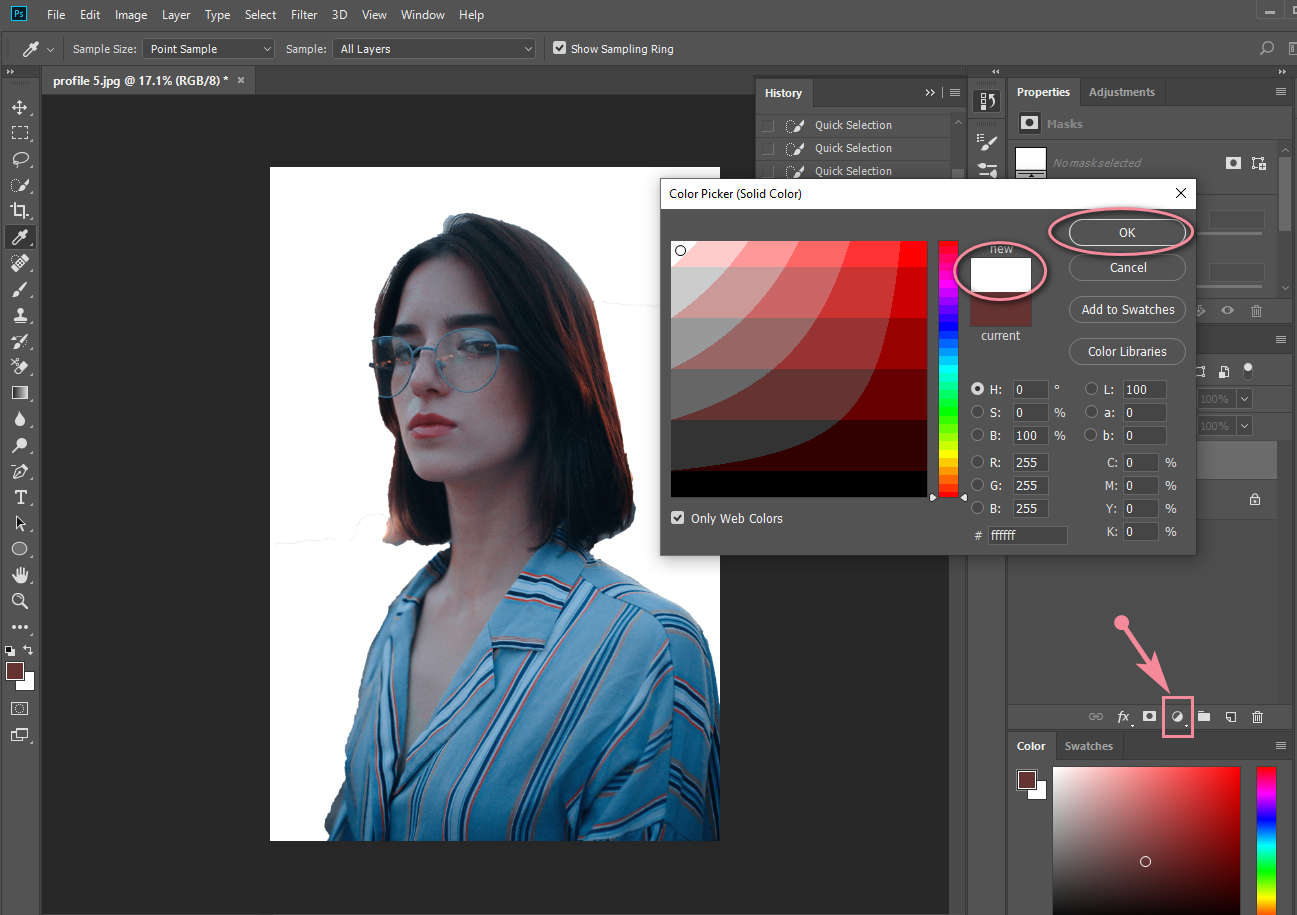Select the Move tool
This screenshot has width=1297, height=915.
(x=19, y=107)
